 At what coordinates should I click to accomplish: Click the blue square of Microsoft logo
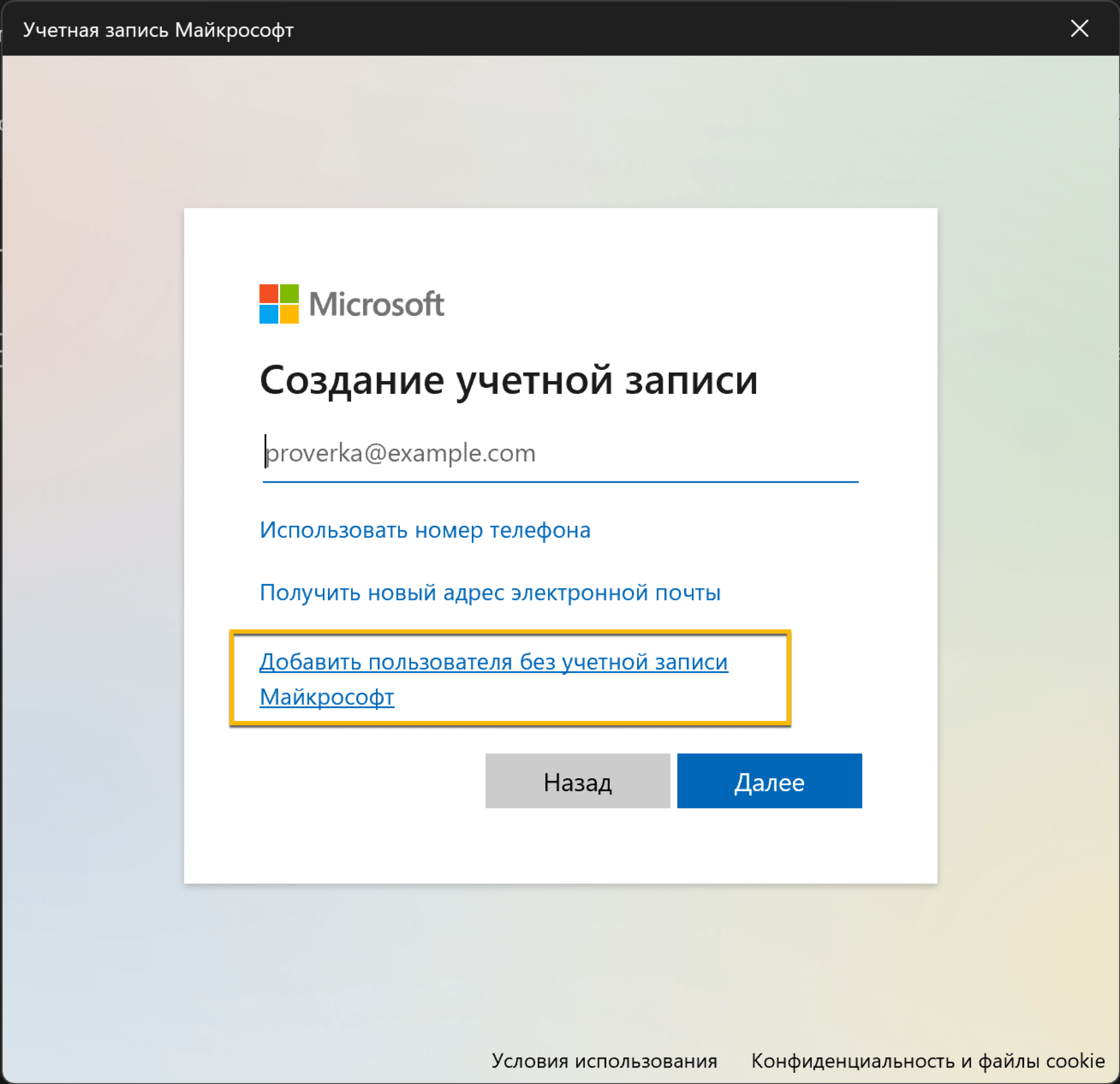(269, 314)
